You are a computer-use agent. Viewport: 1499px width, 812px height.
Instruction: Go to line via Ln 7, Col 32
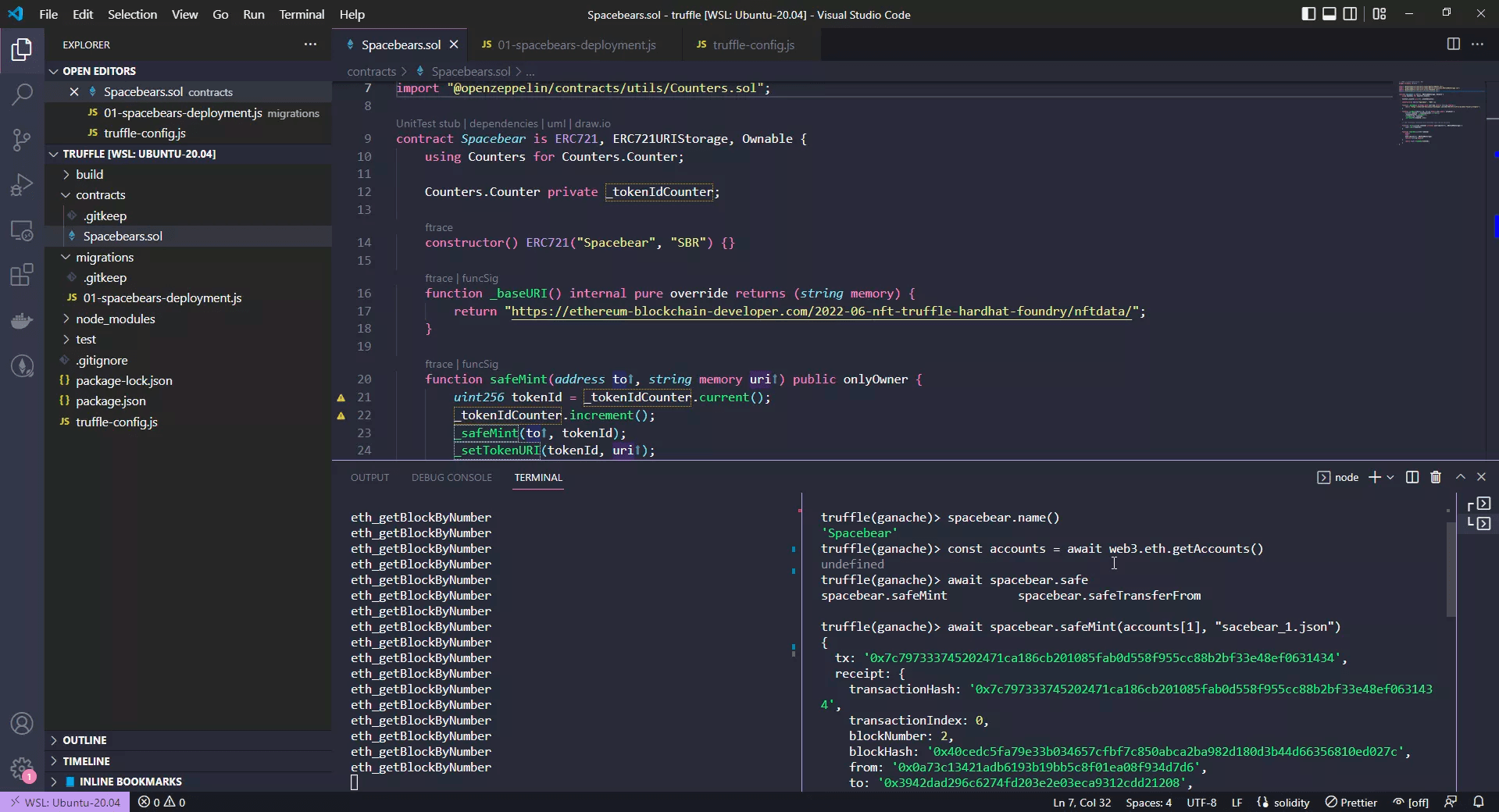(x=1081, y=802)
